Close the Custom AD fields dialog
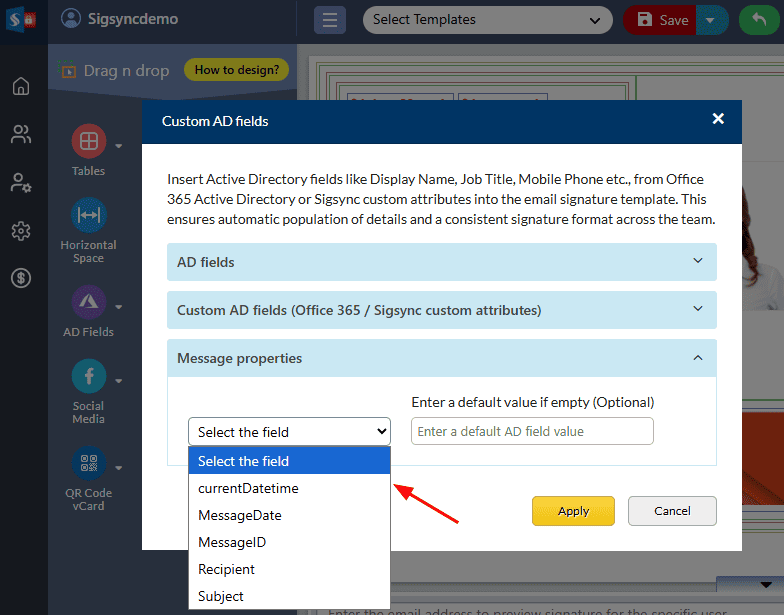This screenshot has height=615, width=784. [717, 119]
